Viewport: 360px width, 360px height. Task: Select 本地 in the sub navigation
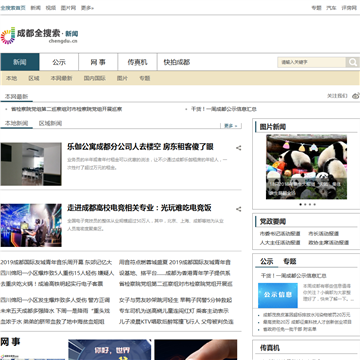[11, 78]
